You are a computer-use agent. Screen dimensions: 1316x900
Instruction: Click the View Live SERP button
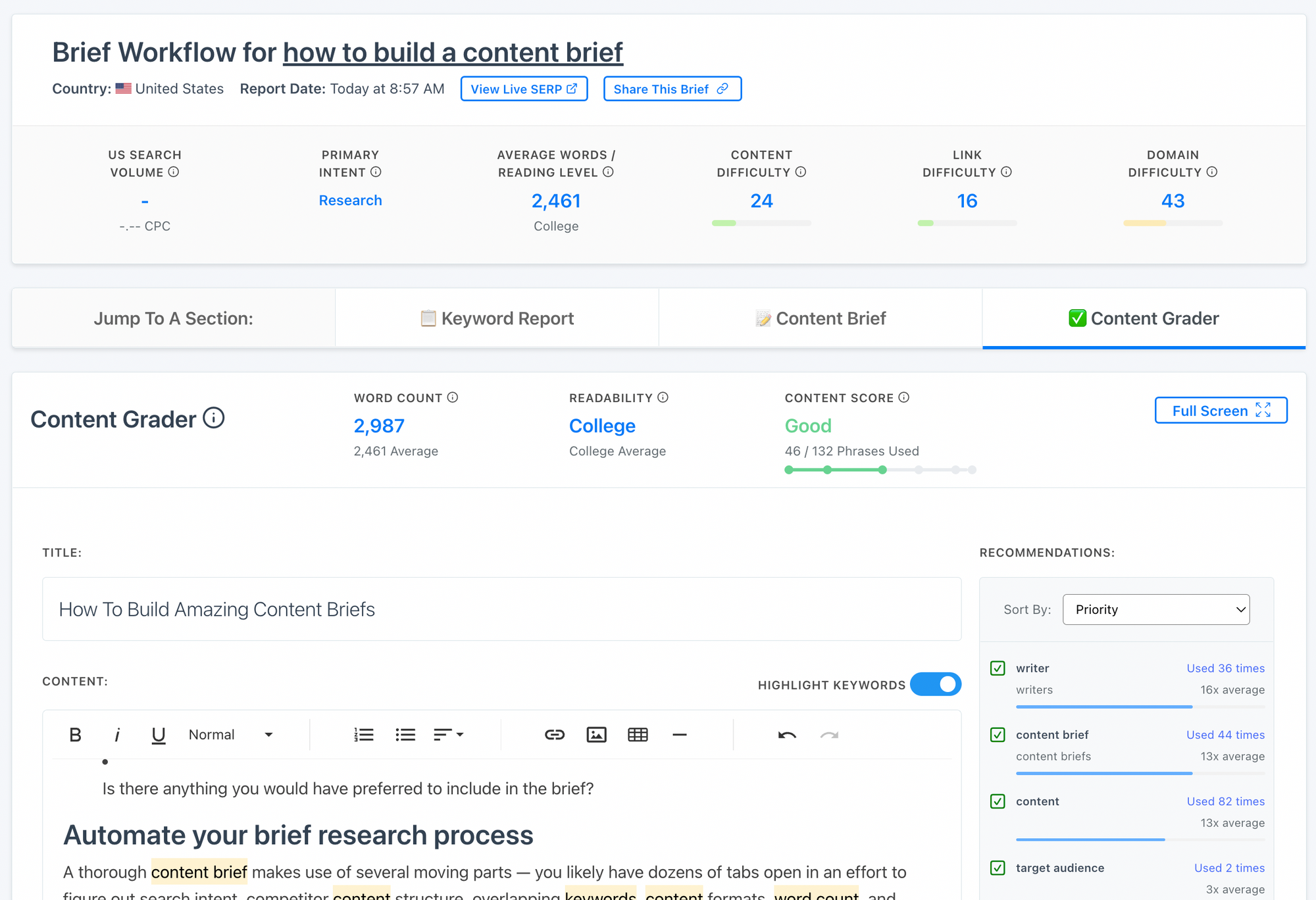[524, 89]
